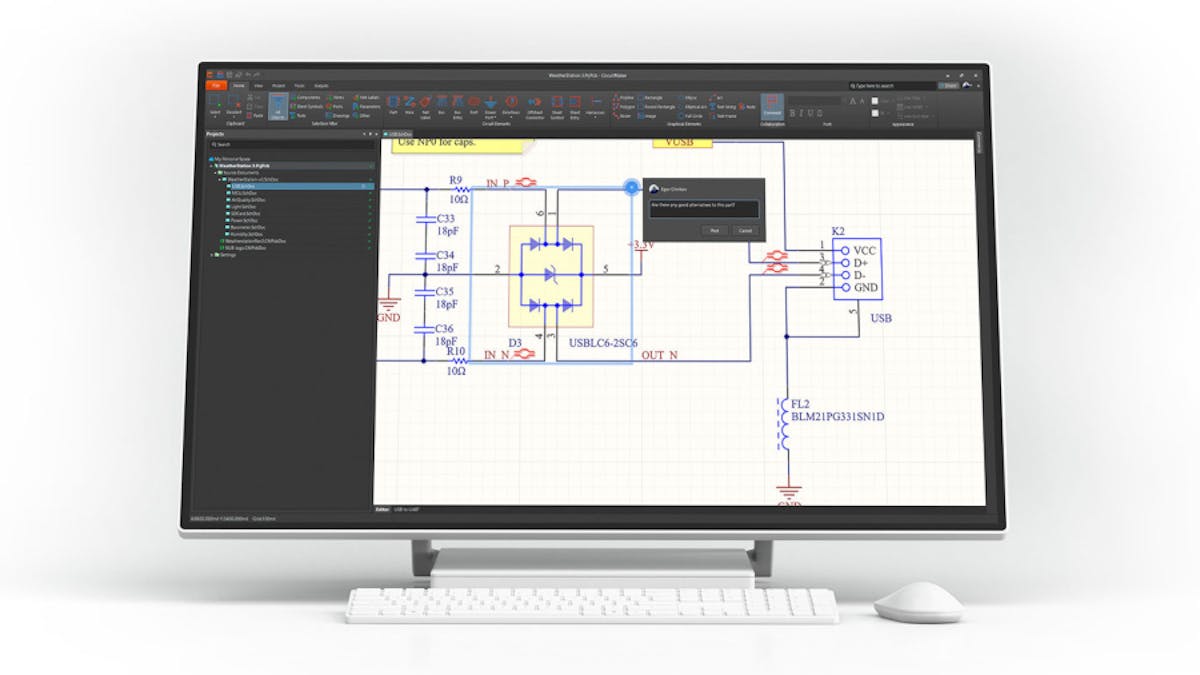Viewport: 1200px width, 675px height.
Task: Select the Sheet Entry tool
Action: tap(575, 105)
